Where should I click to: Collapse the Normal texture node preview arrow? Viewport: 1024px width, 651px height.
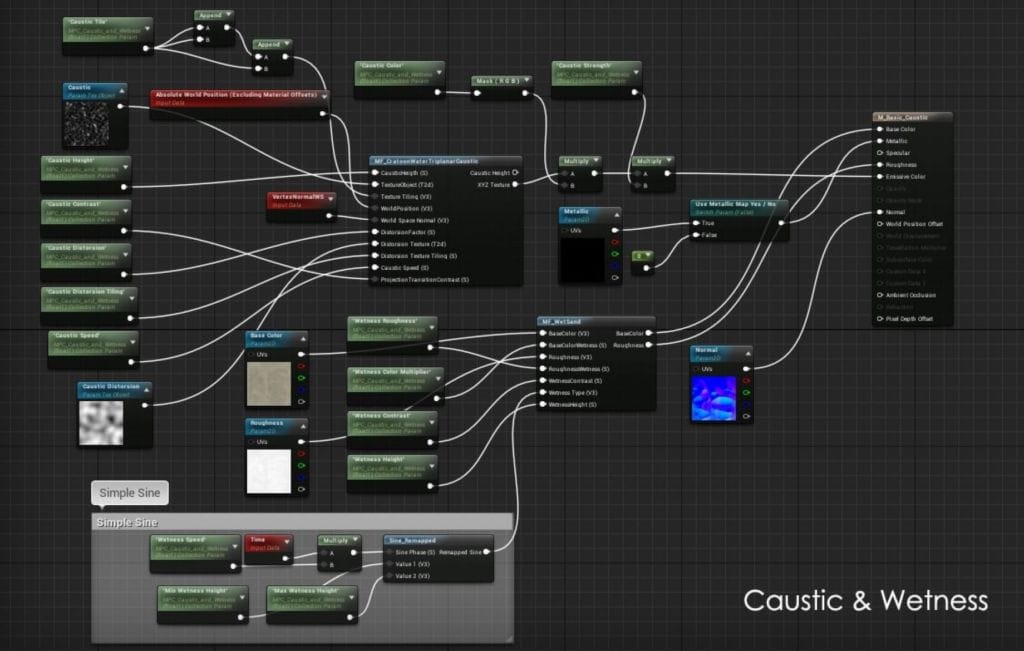click(747, 353)
